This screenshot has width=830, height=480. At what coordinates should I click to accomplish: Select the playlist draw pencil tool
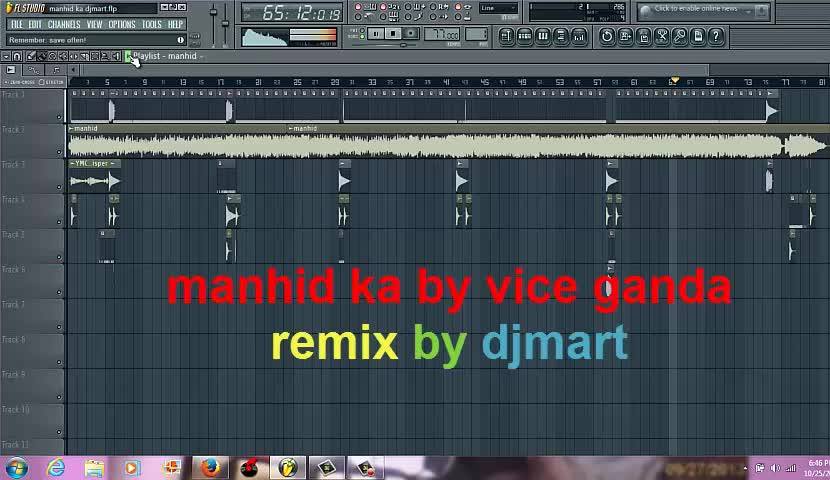31,56
